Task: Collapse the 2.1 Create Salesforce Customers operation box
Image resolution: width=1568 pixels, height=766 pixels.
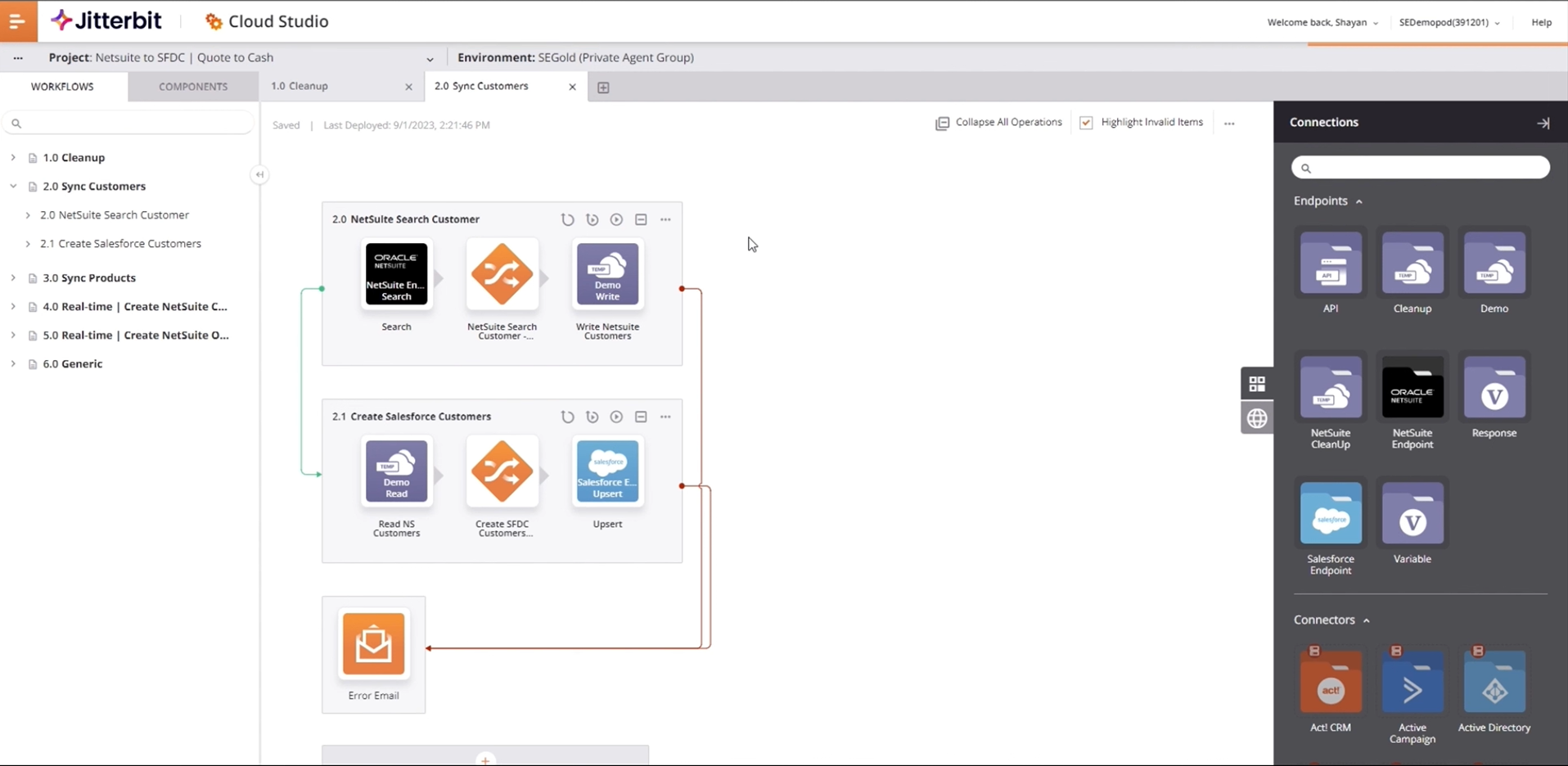Action: coord(641,417)
